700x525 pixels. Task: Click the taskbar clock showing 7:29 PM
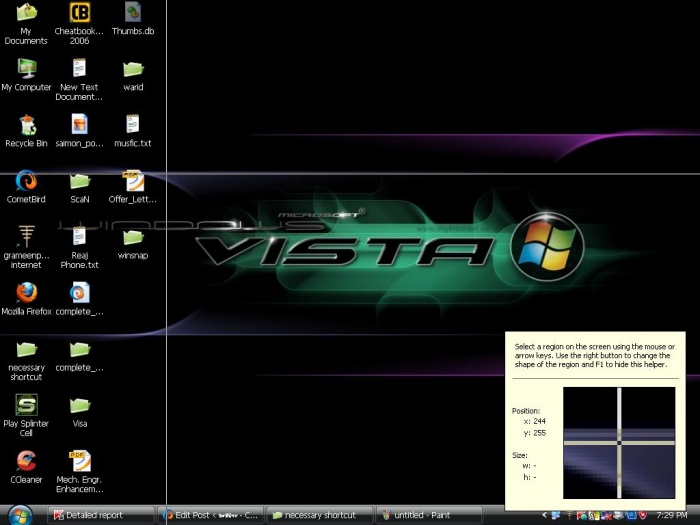[672, 515]
